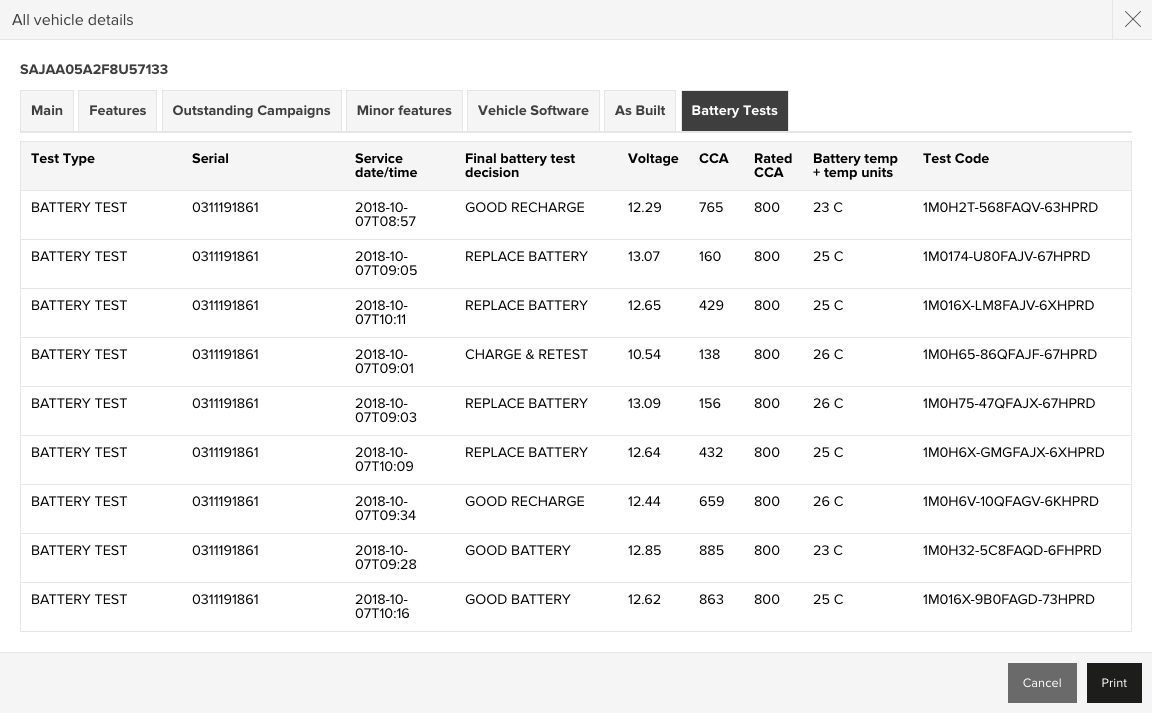This screenshot has width=1152, height=713.
Task: Switch to the Main tab
Action: (x=47, y=111)
